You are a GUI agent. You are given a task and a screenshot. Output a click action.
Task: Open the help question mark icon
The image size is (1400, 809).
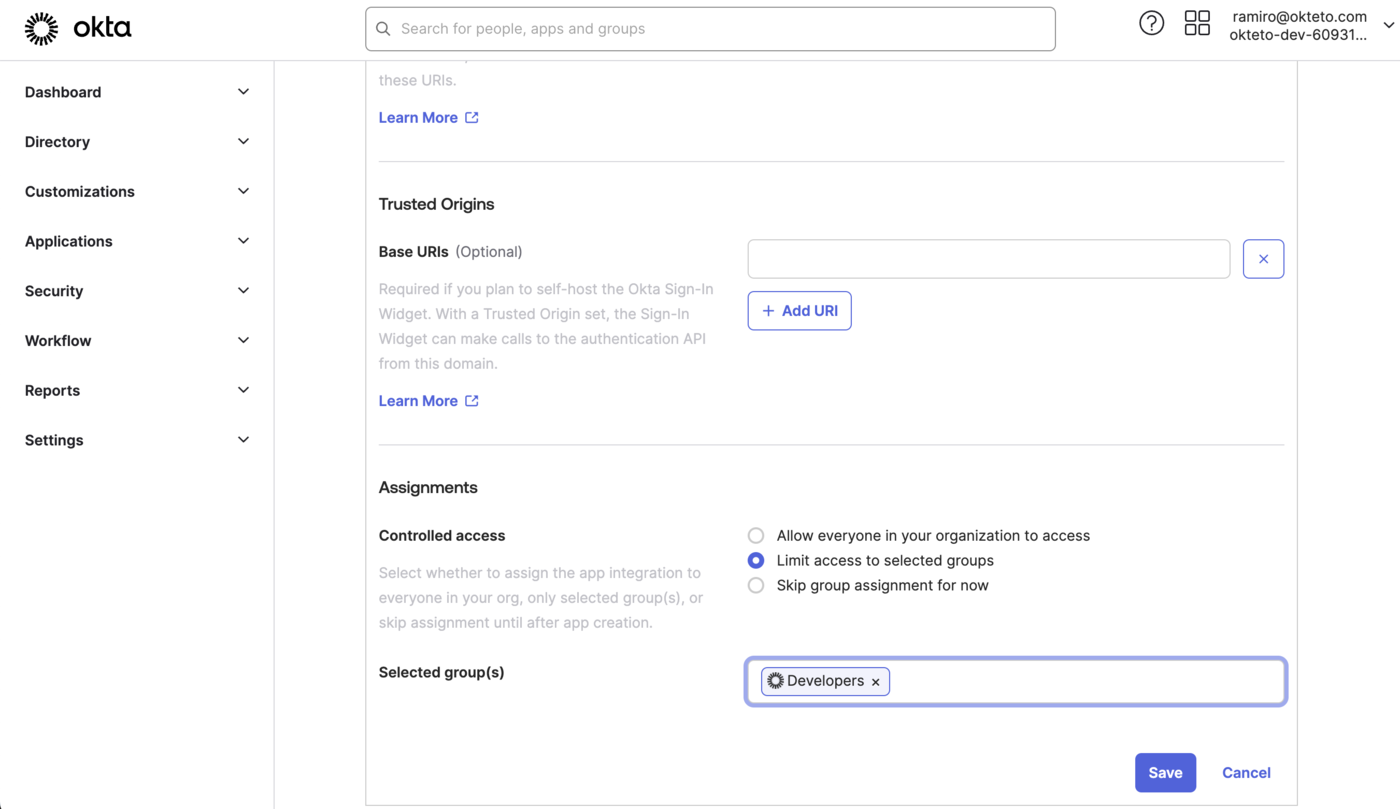pyautogui.click(x=1151, y=22)
